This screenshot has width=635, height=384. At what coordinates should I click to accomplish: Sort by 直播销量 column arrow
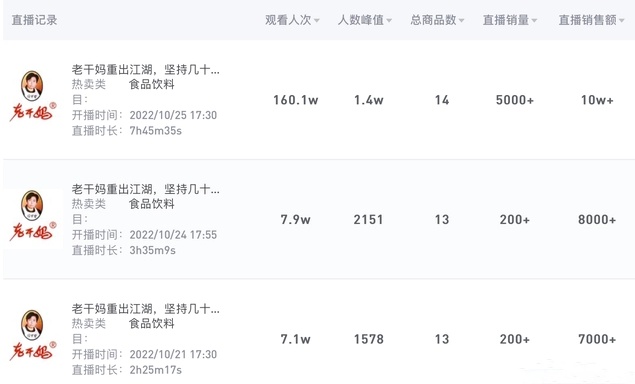pyautogui.click(x=534, y=20)
